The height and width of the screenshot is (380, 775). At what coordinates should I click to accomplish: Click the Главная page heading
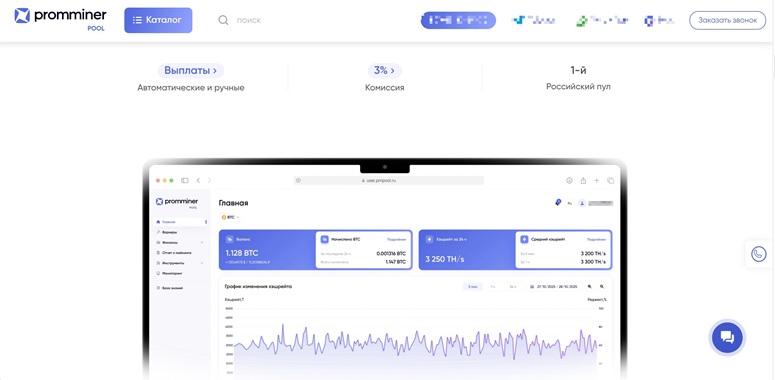(233, 203)
